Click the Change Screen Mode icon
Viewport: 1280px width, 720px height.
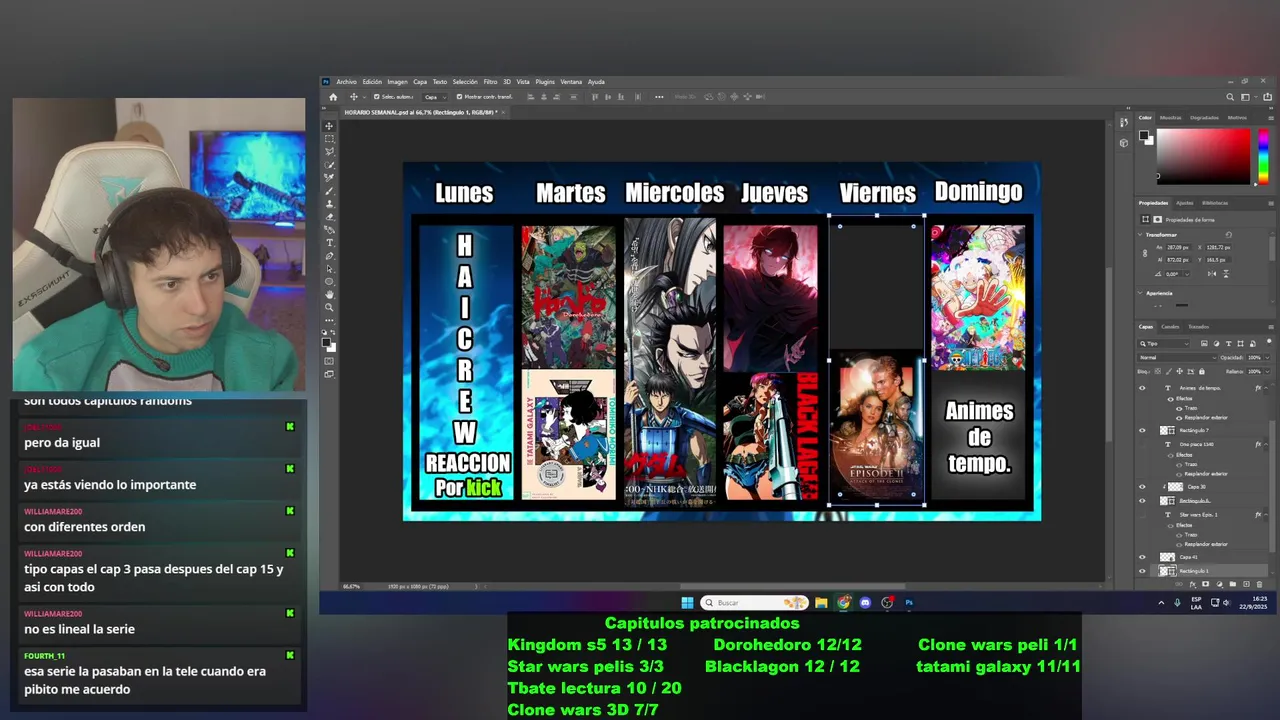click(x=329, y=376)
